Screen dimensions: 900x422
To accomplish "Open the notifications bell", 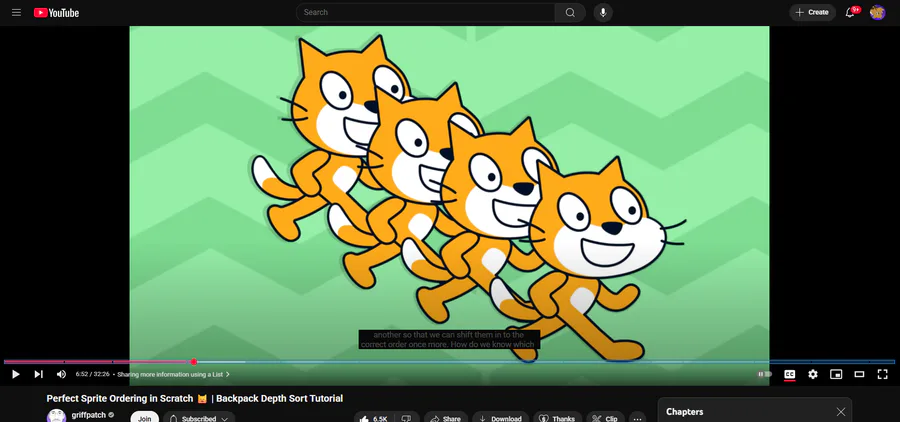I will [x=850, y=13].
